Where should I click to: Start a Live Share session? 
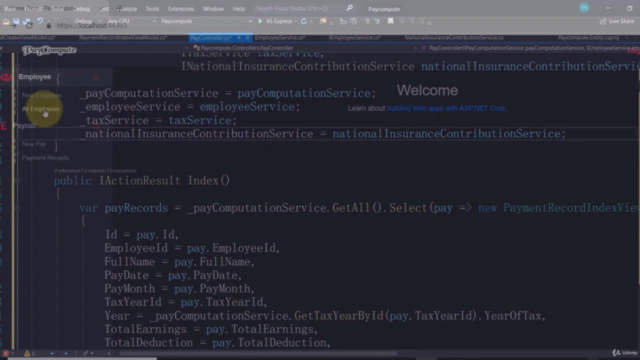(x=617, y=21)
